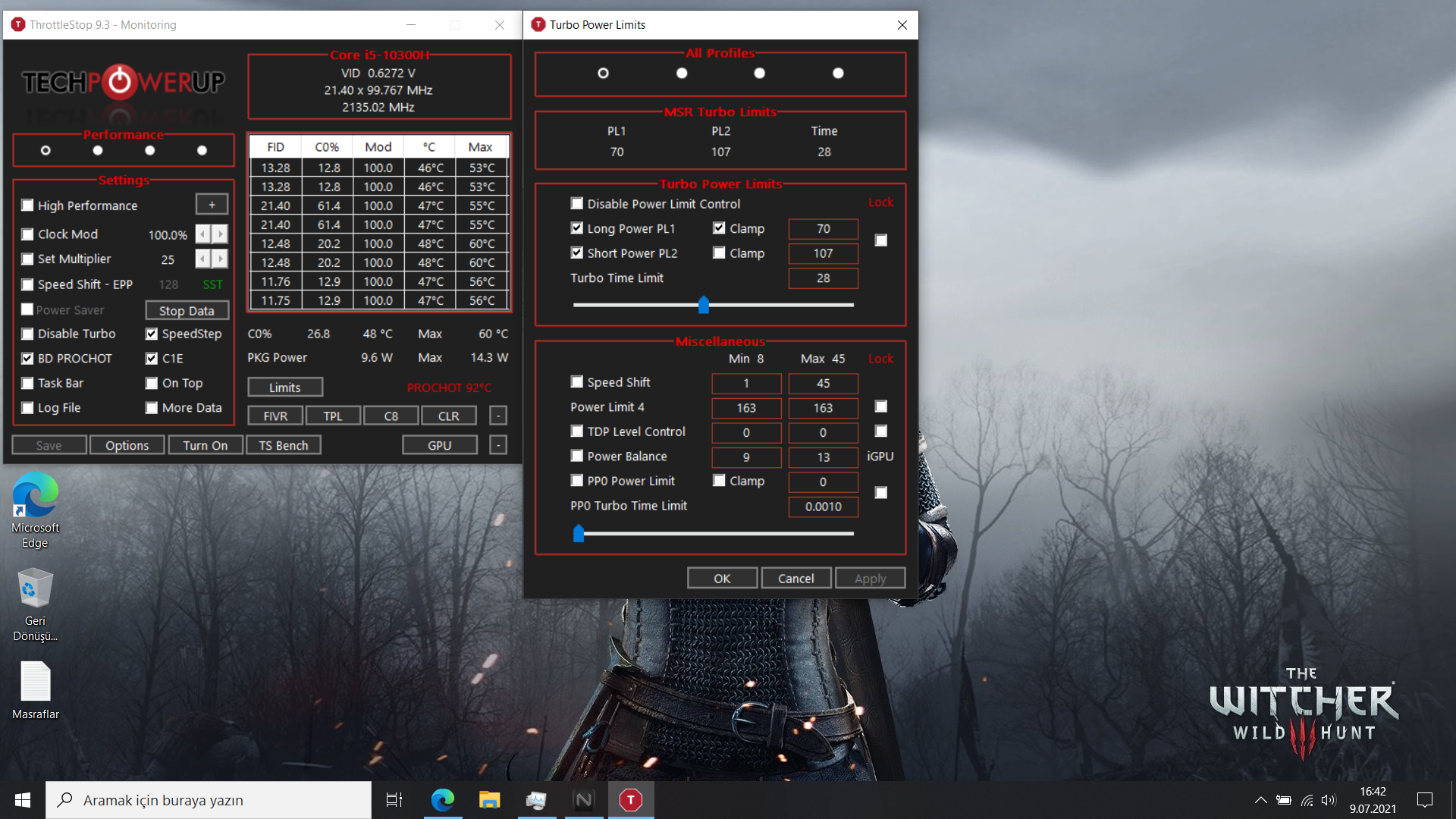Click the ThrottleStop icon in taskbar
This screenshot has width=1456, height=819.
(x=630, y=800)
